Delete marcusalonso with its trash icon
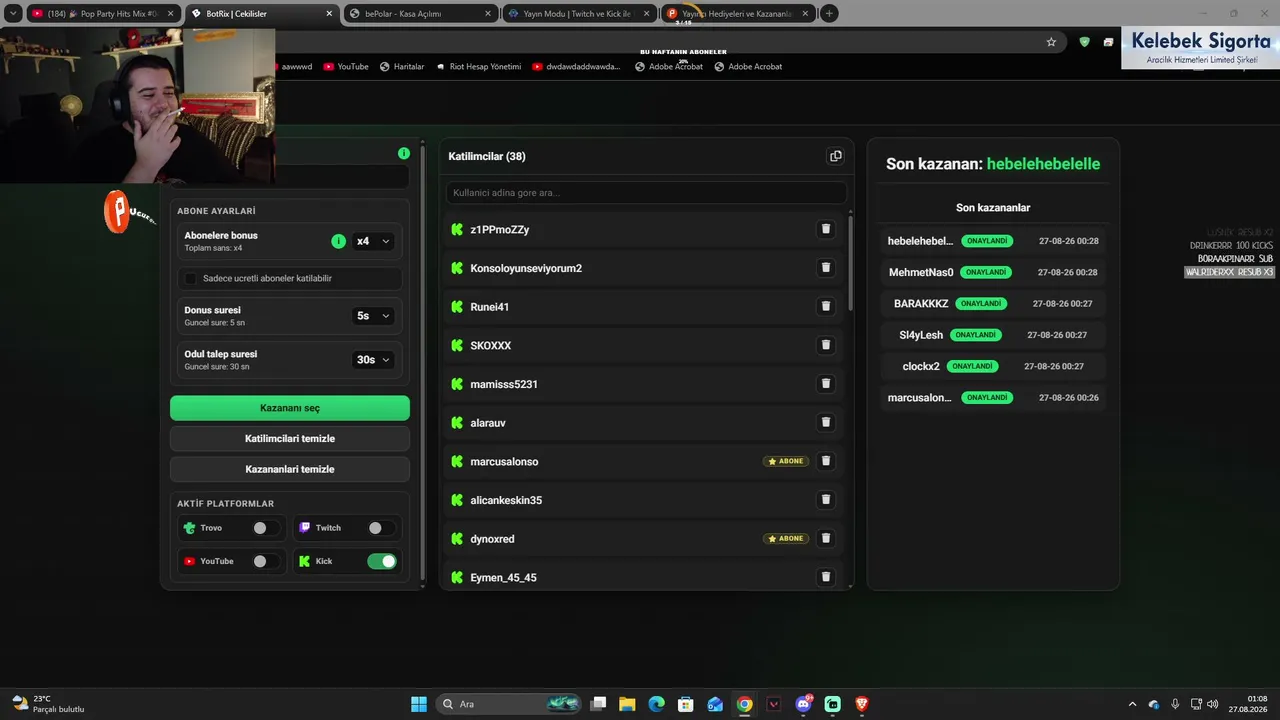Screen dimensions: 1280x720 [826, 461]
